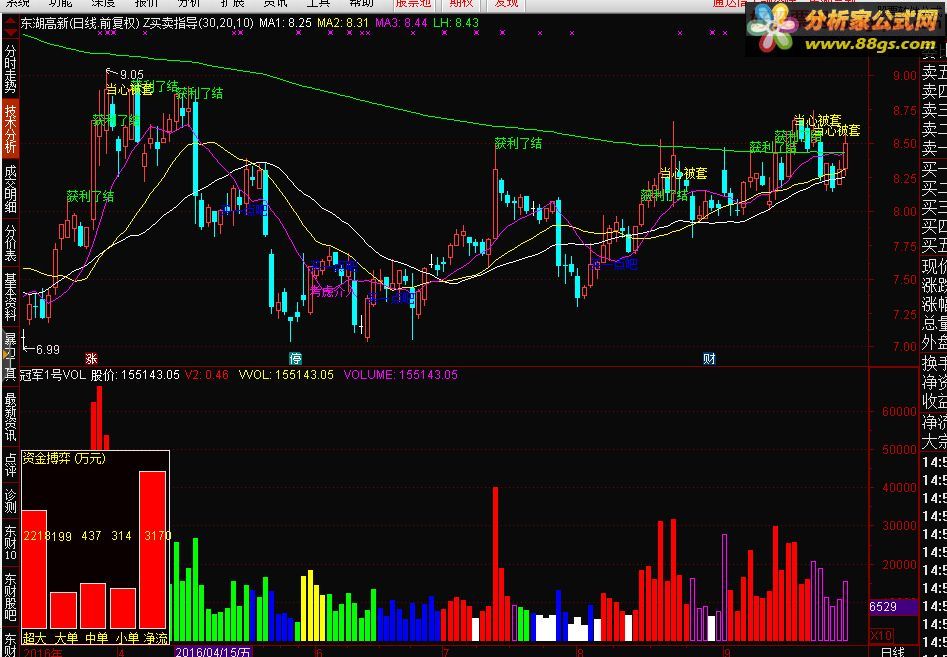Click the X10 volume scale indicator
Image resolution: width=947 pixels, height=657 pixels.
point(881,635)
